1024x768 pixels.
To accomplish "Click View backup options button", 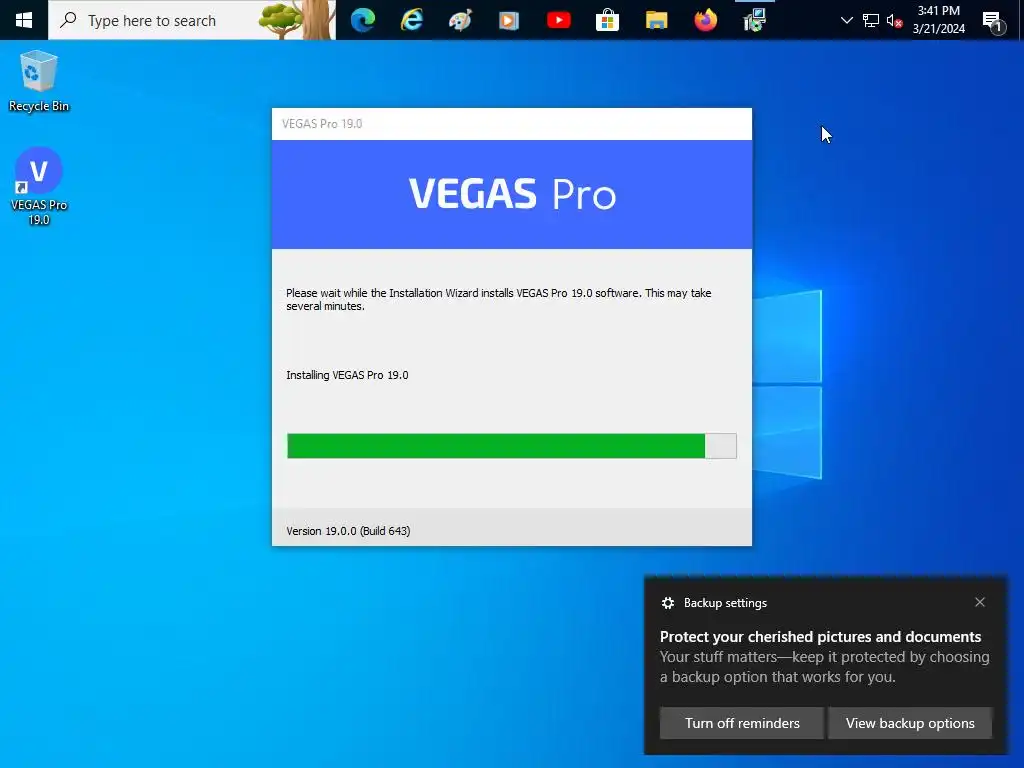I will [910, 723].
